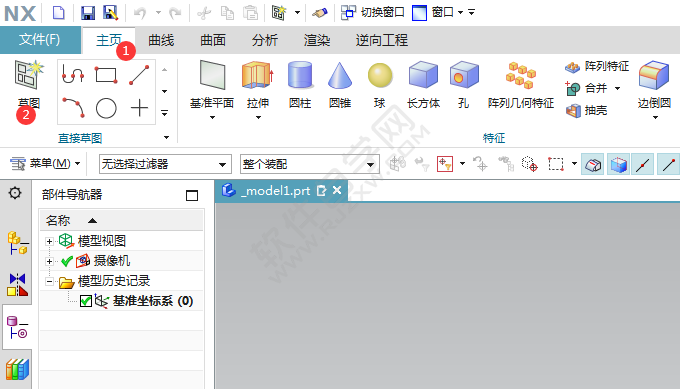Click the 长方体 block icon
This screenshot has height=389, width=680.
tap(423, 75)
